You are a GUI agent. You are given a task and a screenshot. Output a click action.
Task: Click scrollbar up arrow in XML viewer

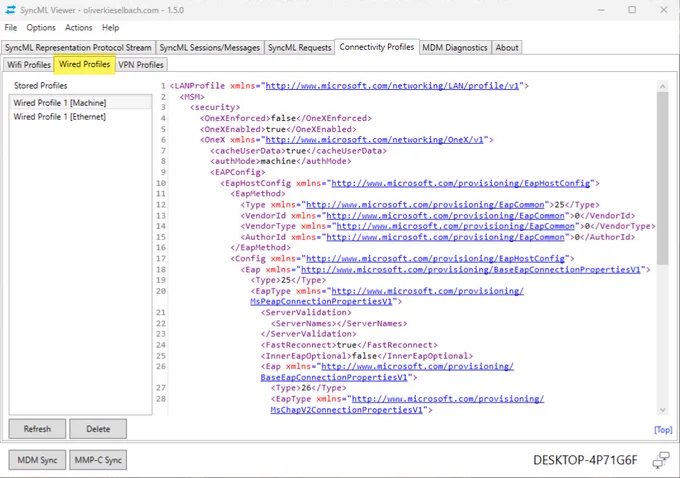(x=662, y=86)
